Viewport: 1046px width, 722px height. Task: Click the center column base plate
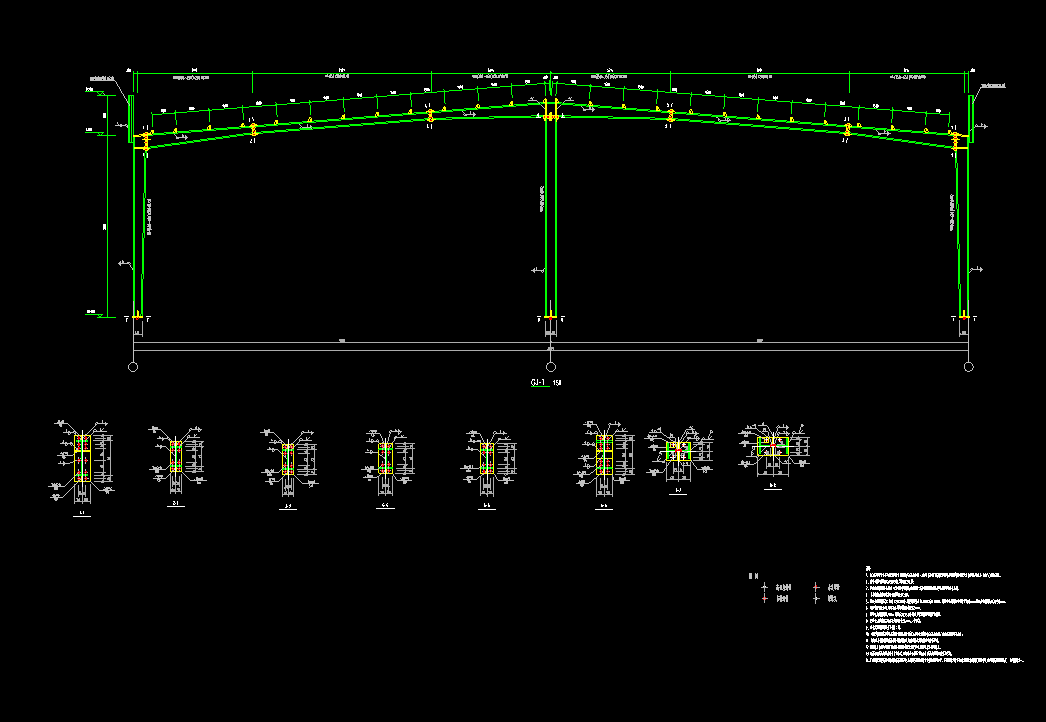tap(550, 318)
